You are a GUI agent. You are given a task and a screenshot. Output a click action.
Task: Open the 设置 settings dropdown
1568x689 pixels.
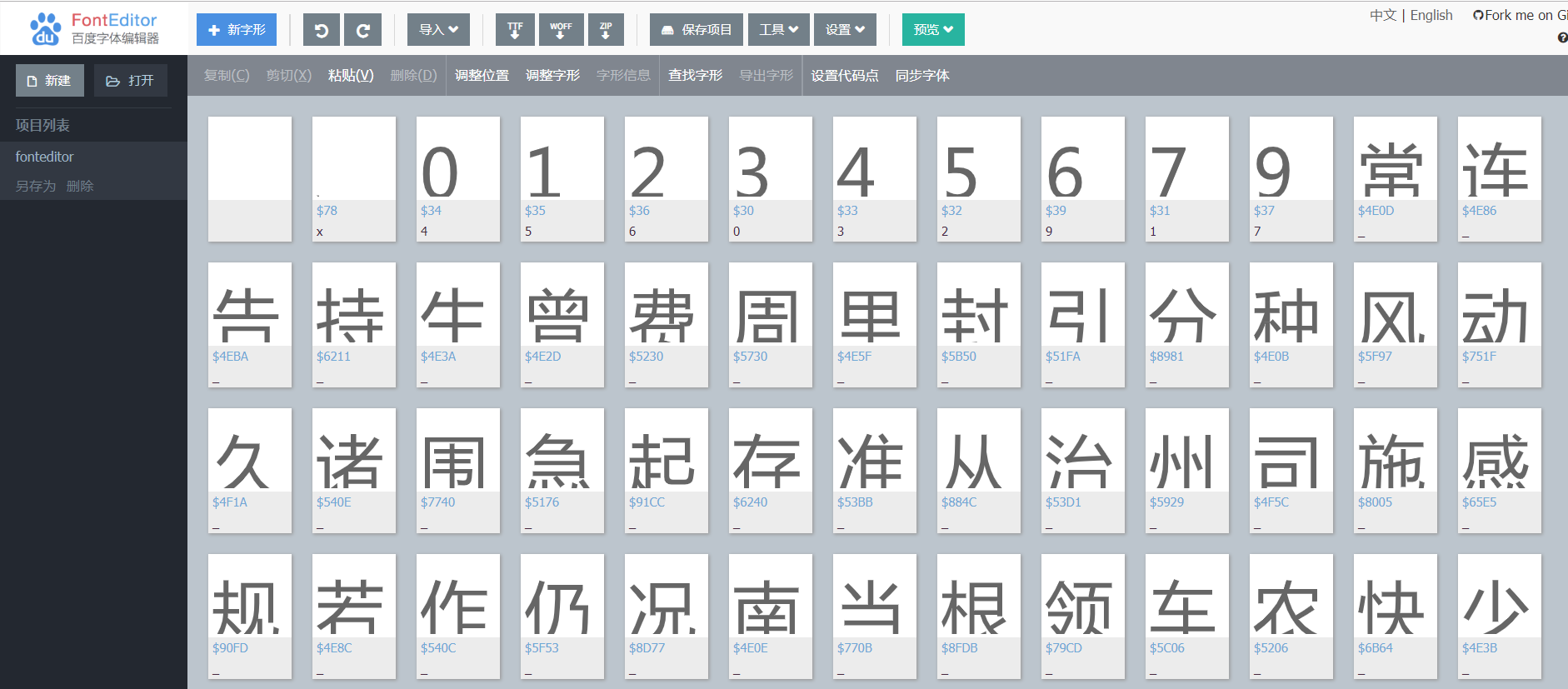point(845,30)
